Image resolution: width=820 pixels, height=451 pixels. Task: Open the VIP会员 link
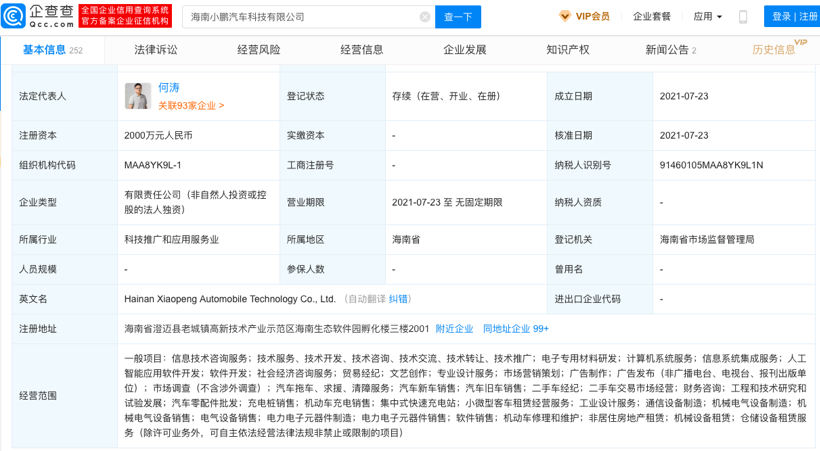coord(593,17)
